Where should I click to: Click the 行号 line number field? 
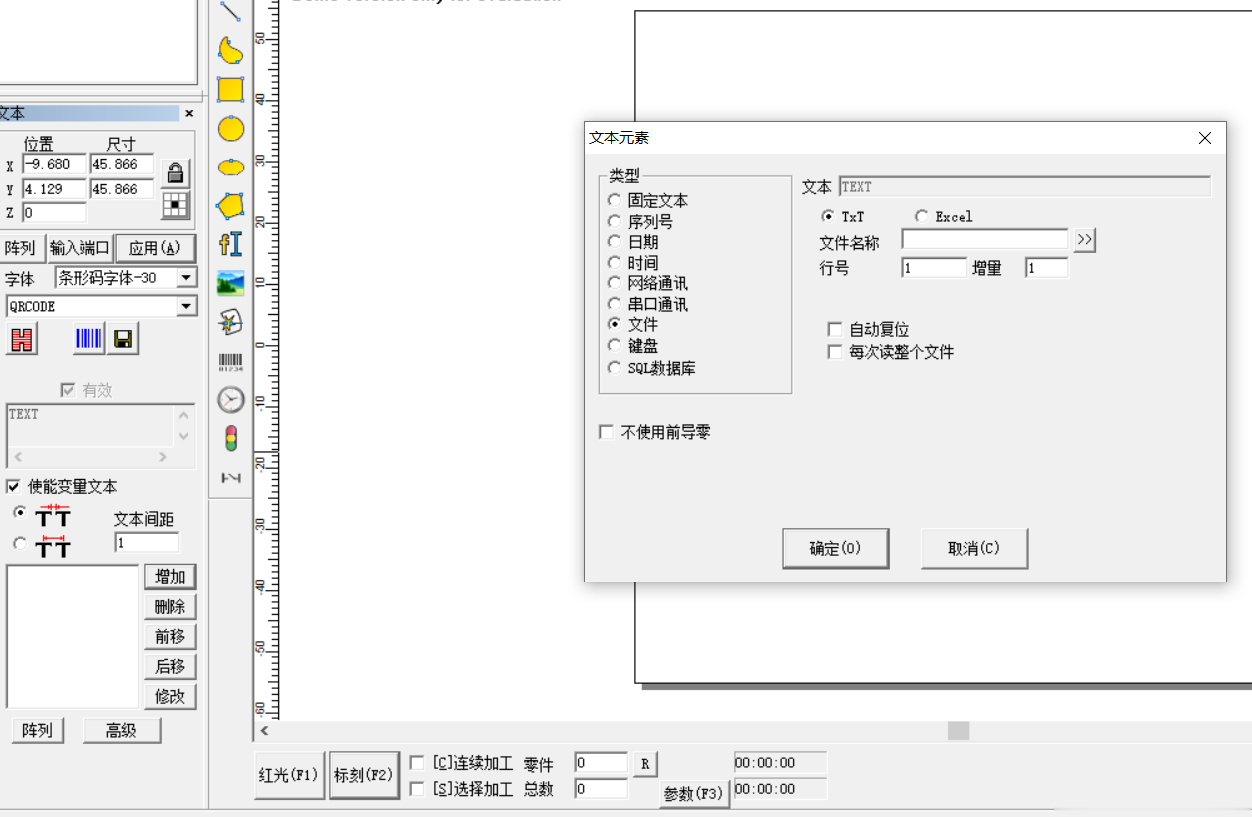pyautogui.click(x=934, y=268)
